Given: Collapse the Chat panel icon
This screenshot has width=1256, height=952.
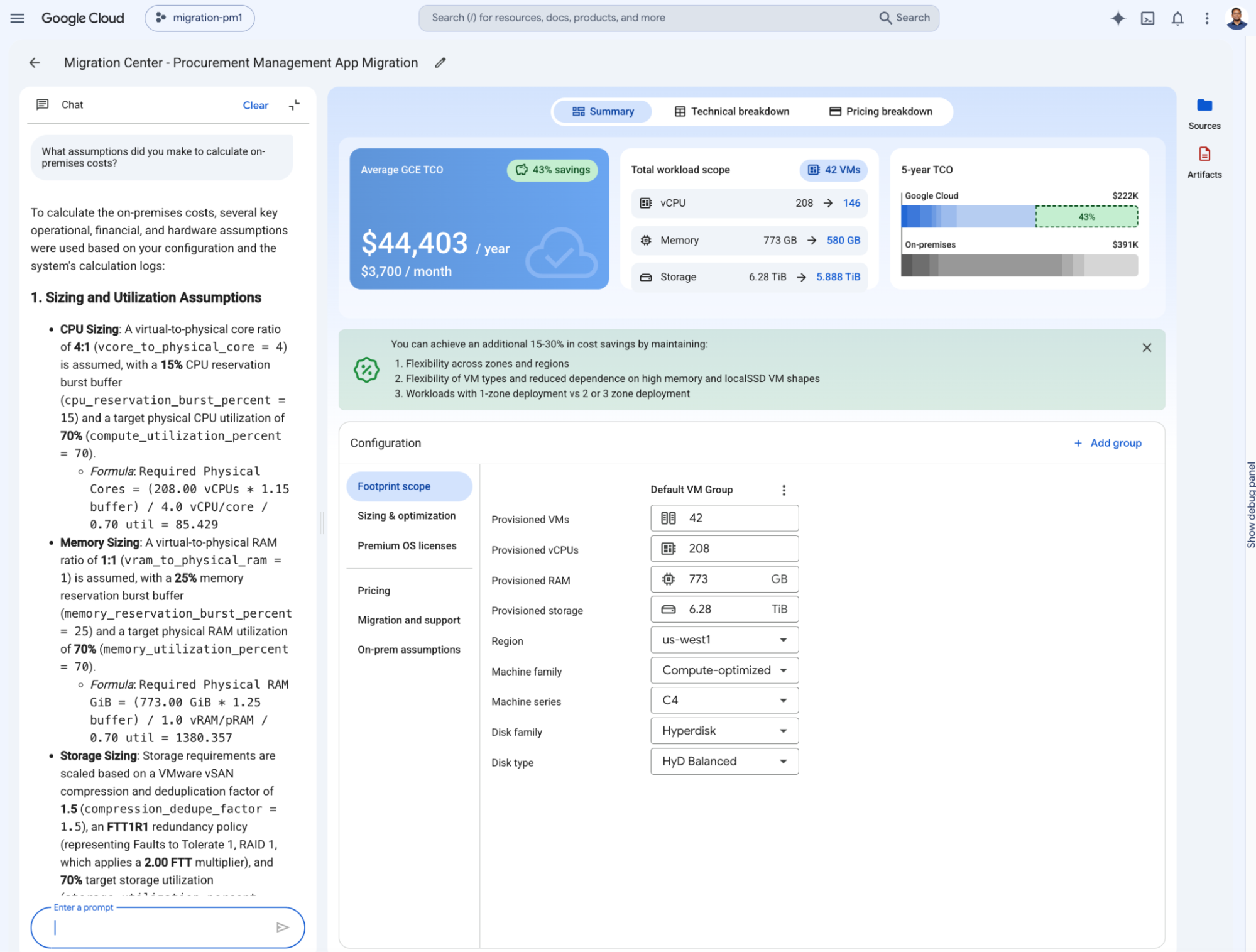Looking at the screenshot, I should coord(294,105).
